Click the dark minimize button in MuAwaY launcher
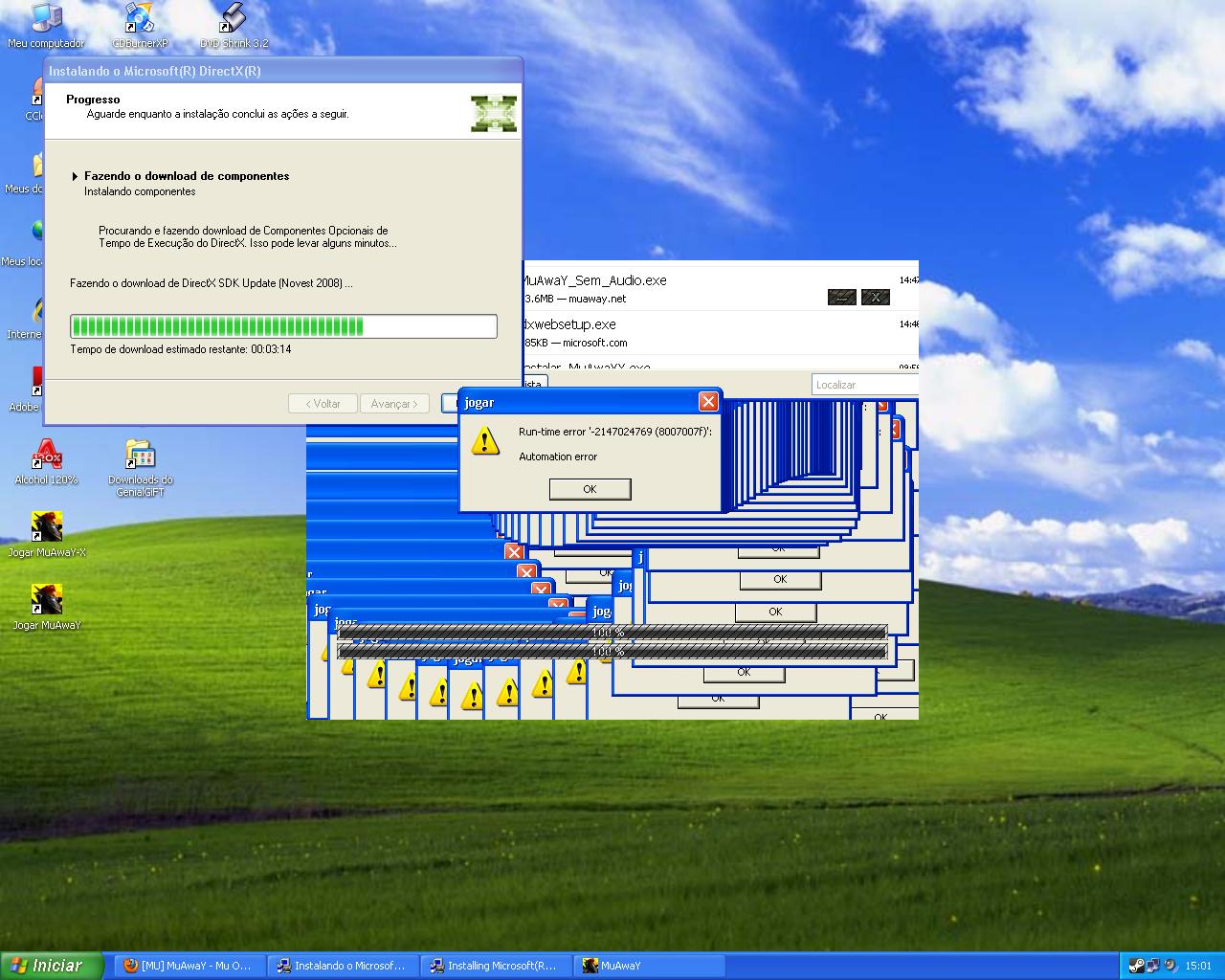Image resolution: width=1225 pixels, height=980 pixels. (841, 298)
